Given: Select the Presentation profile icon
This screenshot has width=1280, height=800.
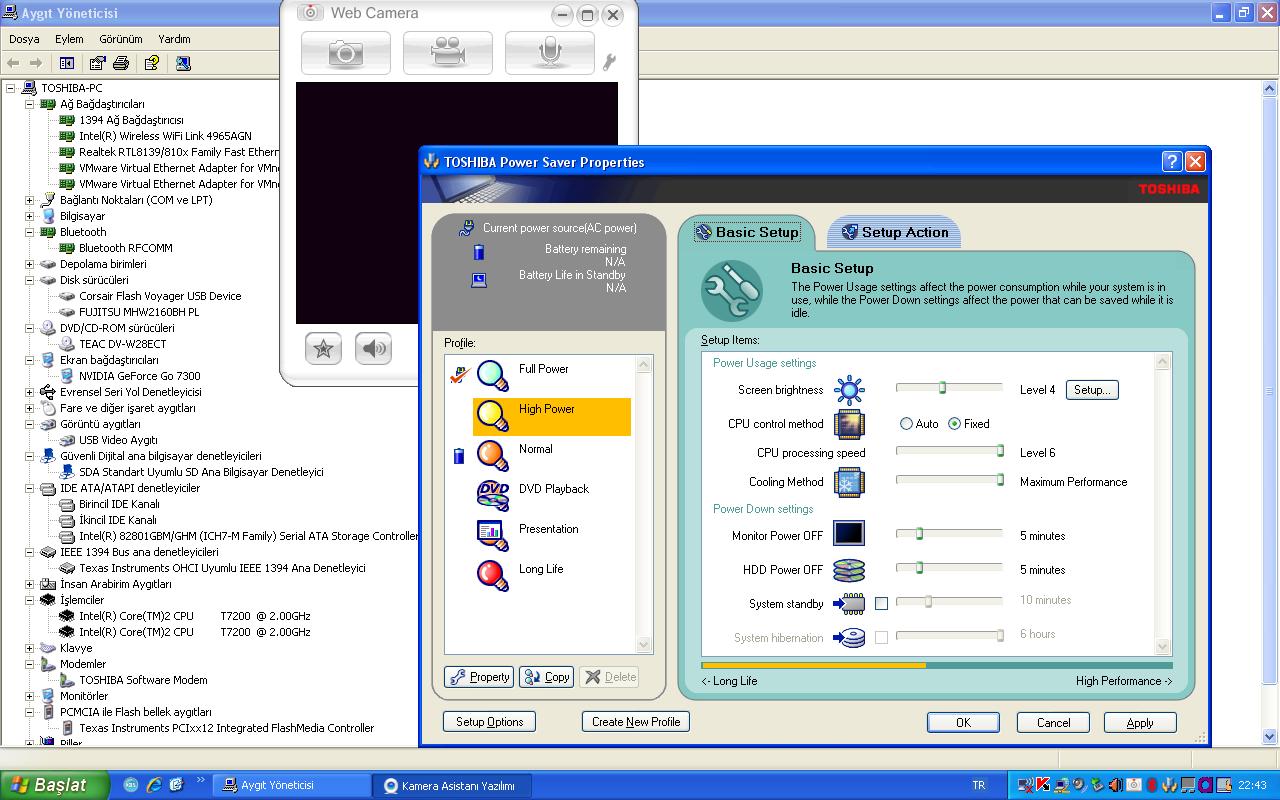Looking at the screenshot, I should coord(492,535).
